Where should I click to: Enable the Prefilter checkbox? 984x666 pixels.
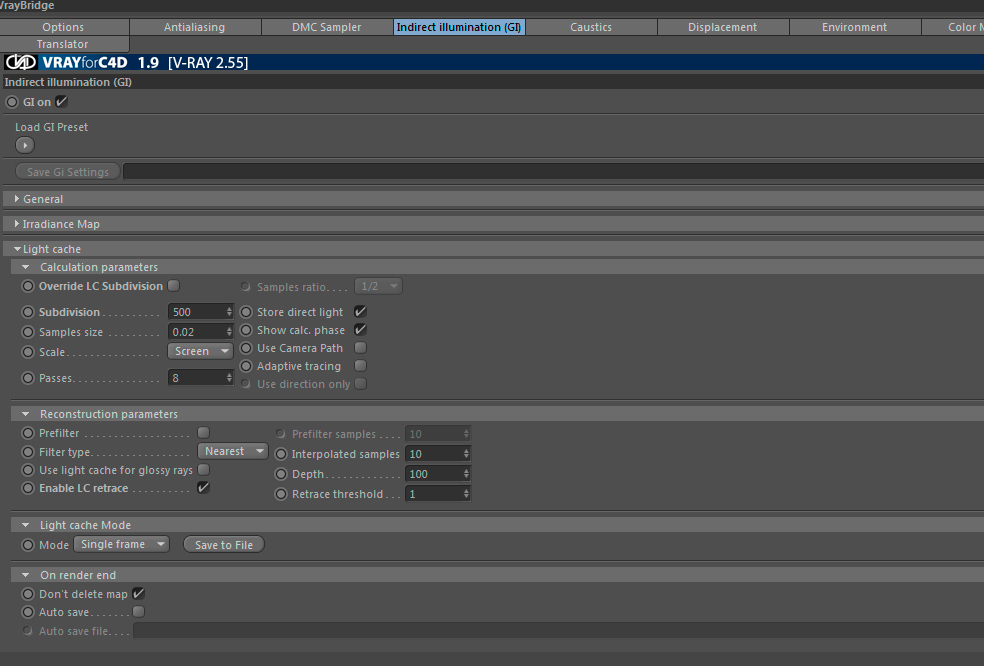coord(203,432)
